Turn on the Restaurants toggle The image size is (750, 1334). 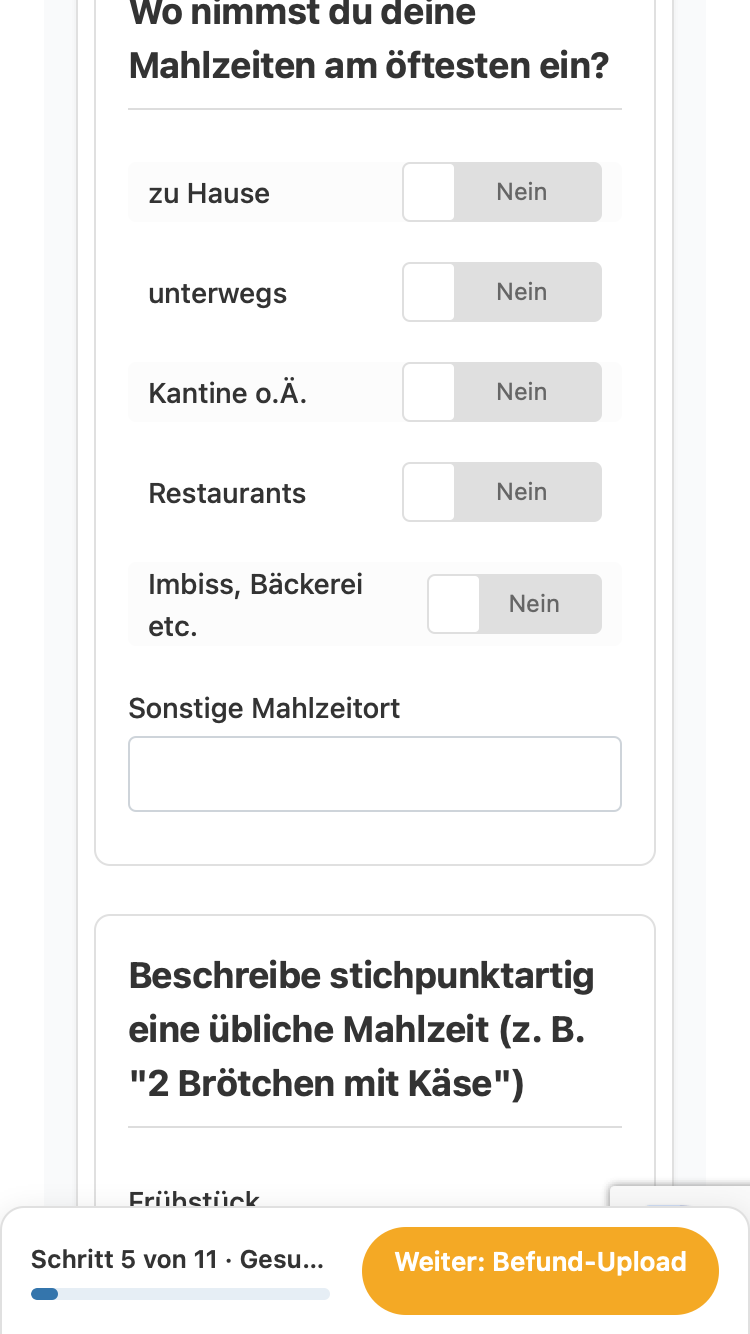click(502, 492)
